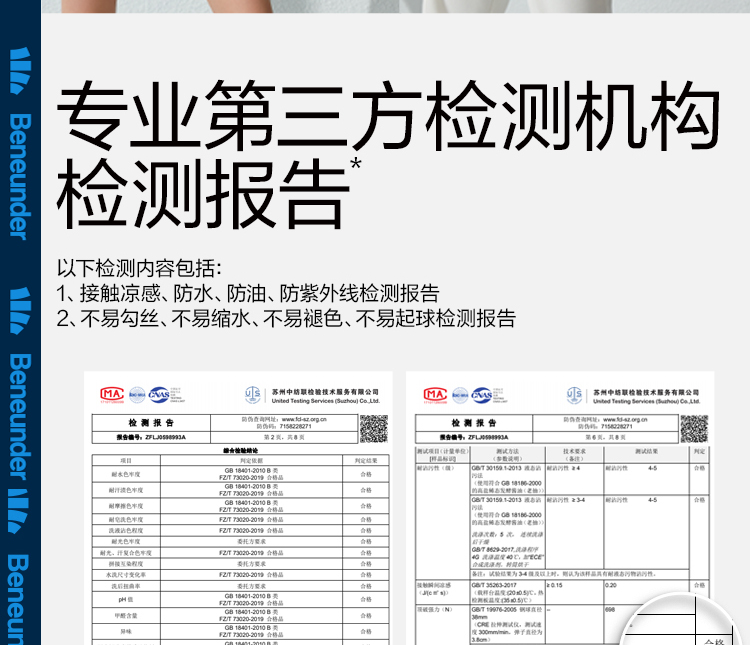The height and width of the screenshot is (645, 750).
Task: Click 耐汗渍色牢度 row label
Action: point(126,490)
